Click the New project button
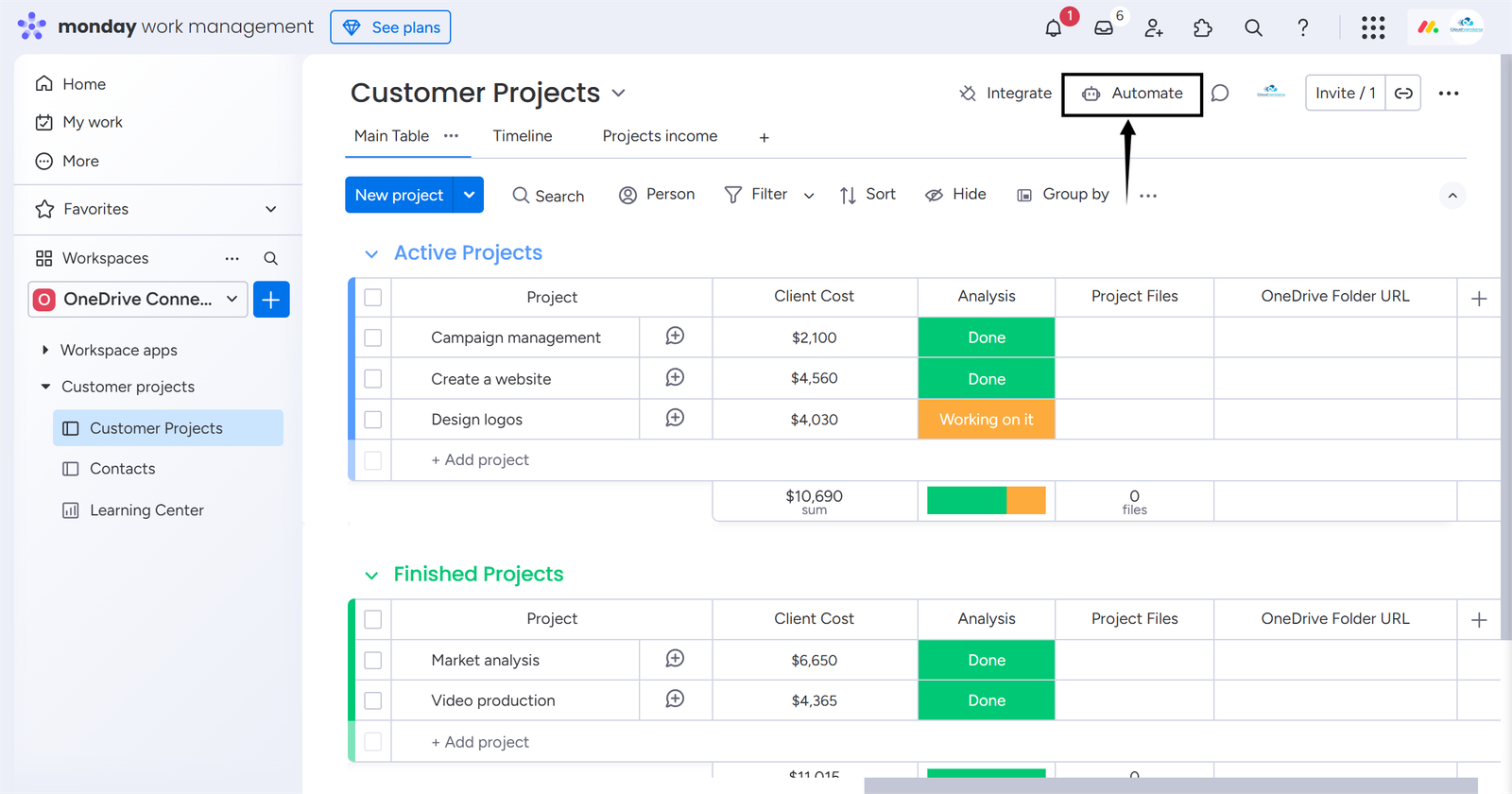The height and width of the screenshot is (794, 1512). 399,195
